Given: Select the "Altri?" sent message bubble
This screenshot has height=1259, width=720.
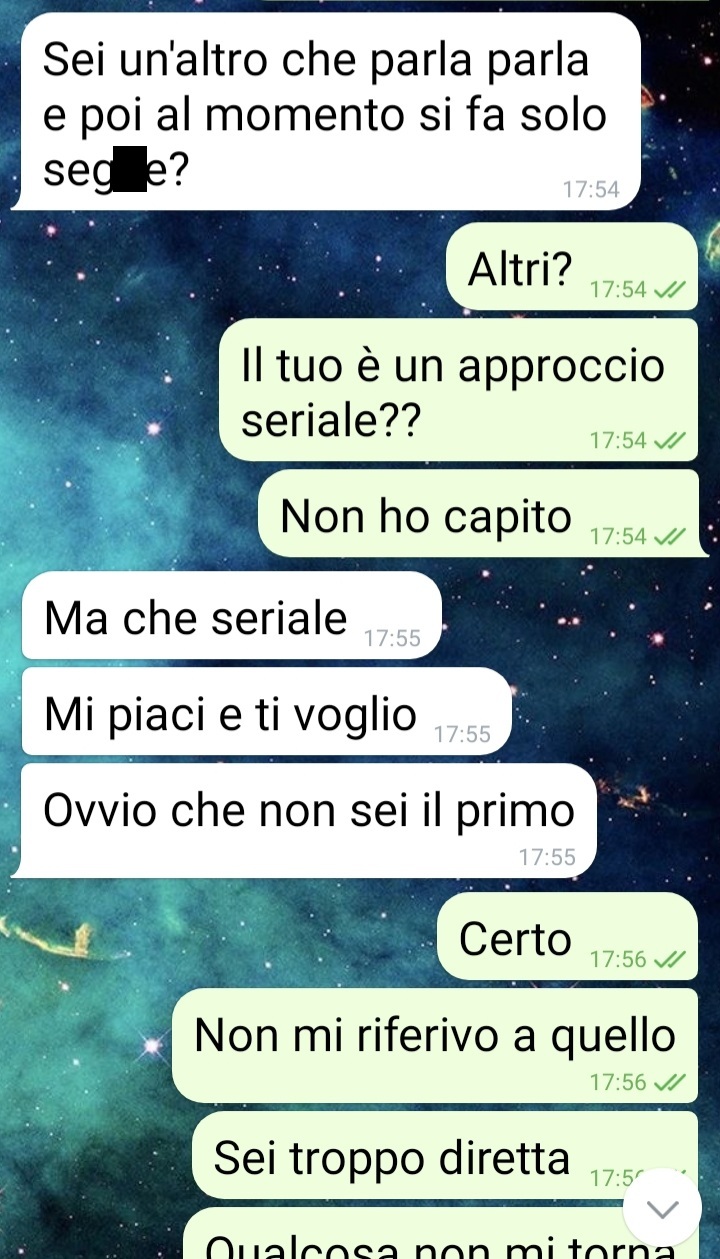Looking at the screenshot, I should pyautogui.click(x=572, y=268).
